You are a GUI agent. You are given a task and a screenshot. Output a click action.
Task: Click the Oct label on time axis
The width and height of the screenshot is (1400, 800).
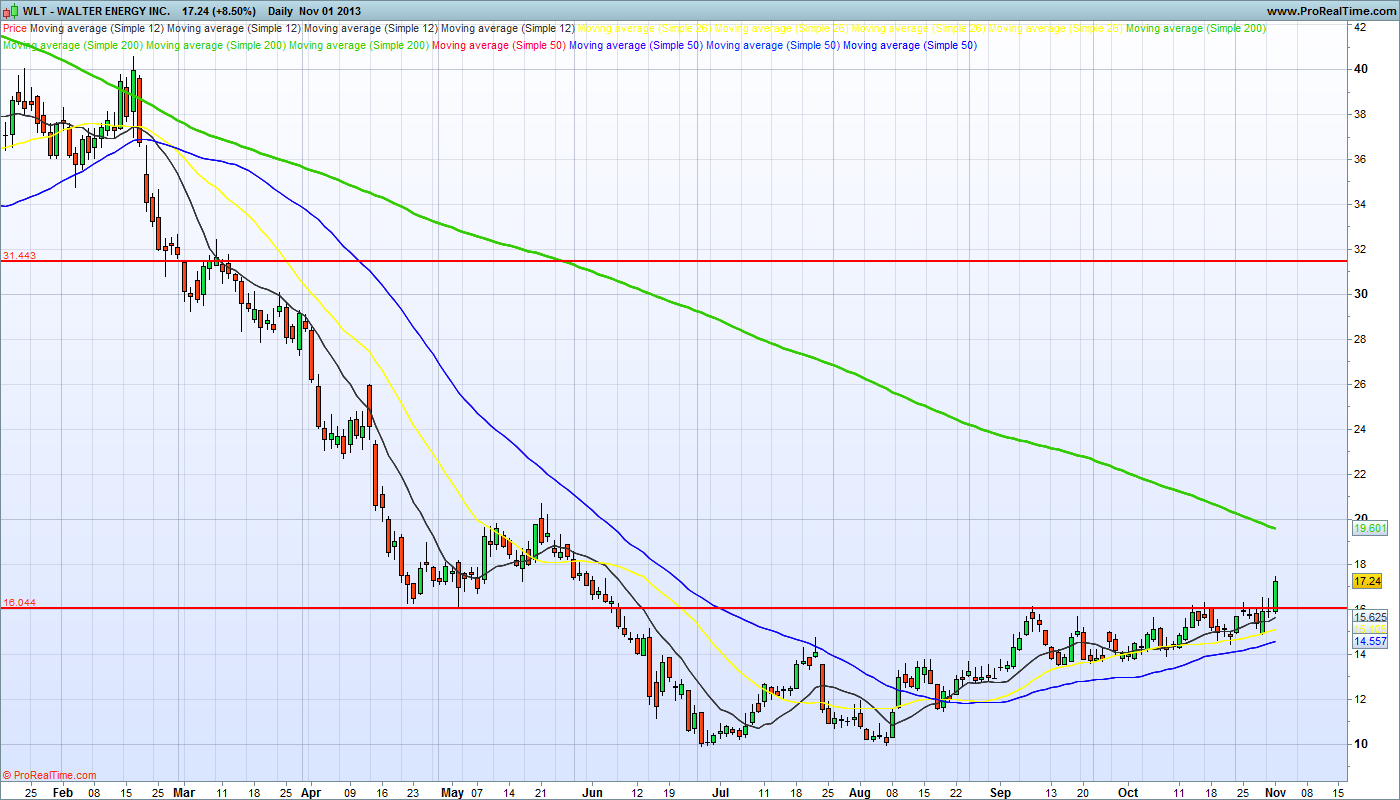pyautogui.click(x=1128, y=793)
